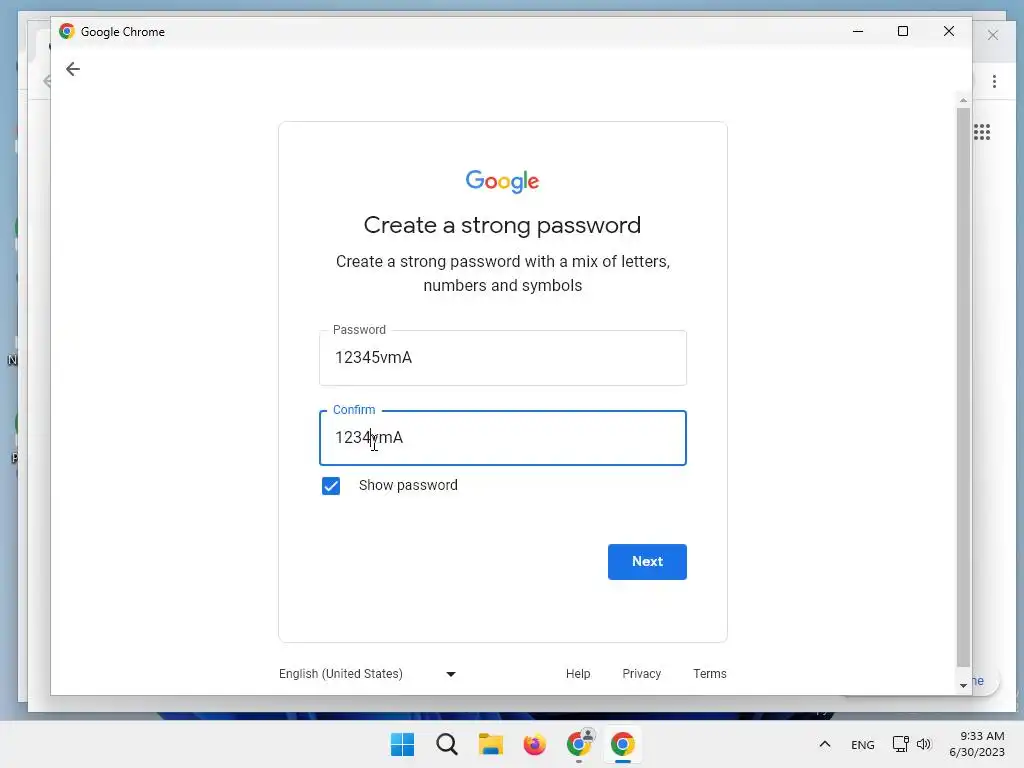Open the Help link
This screenshot has height=768, width=1024.
[578, 673]
